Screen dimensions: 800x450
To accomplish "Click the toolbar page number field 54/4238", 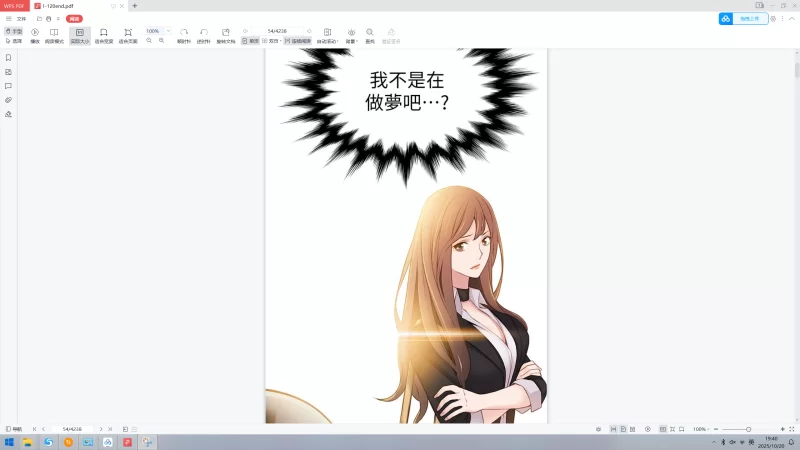I will (277, 31).
